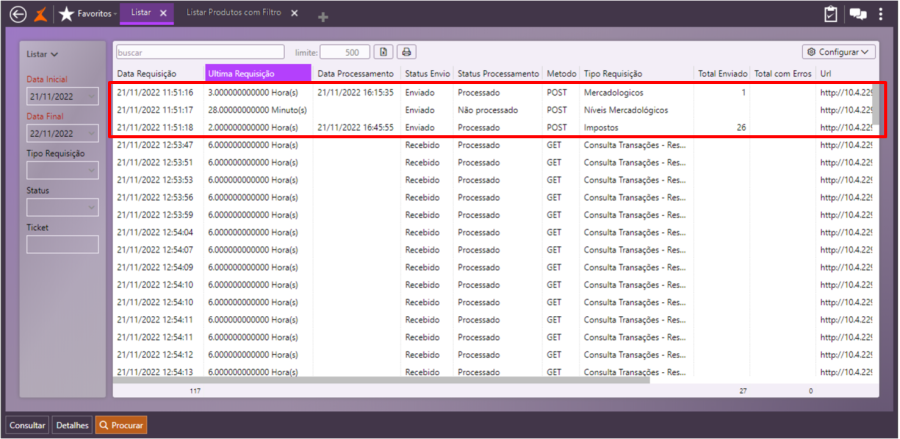Image resolution: width=900 pixels, height=439 pixels.
Task: Sort by Metodo column header
Action: (x=561, y=73)
